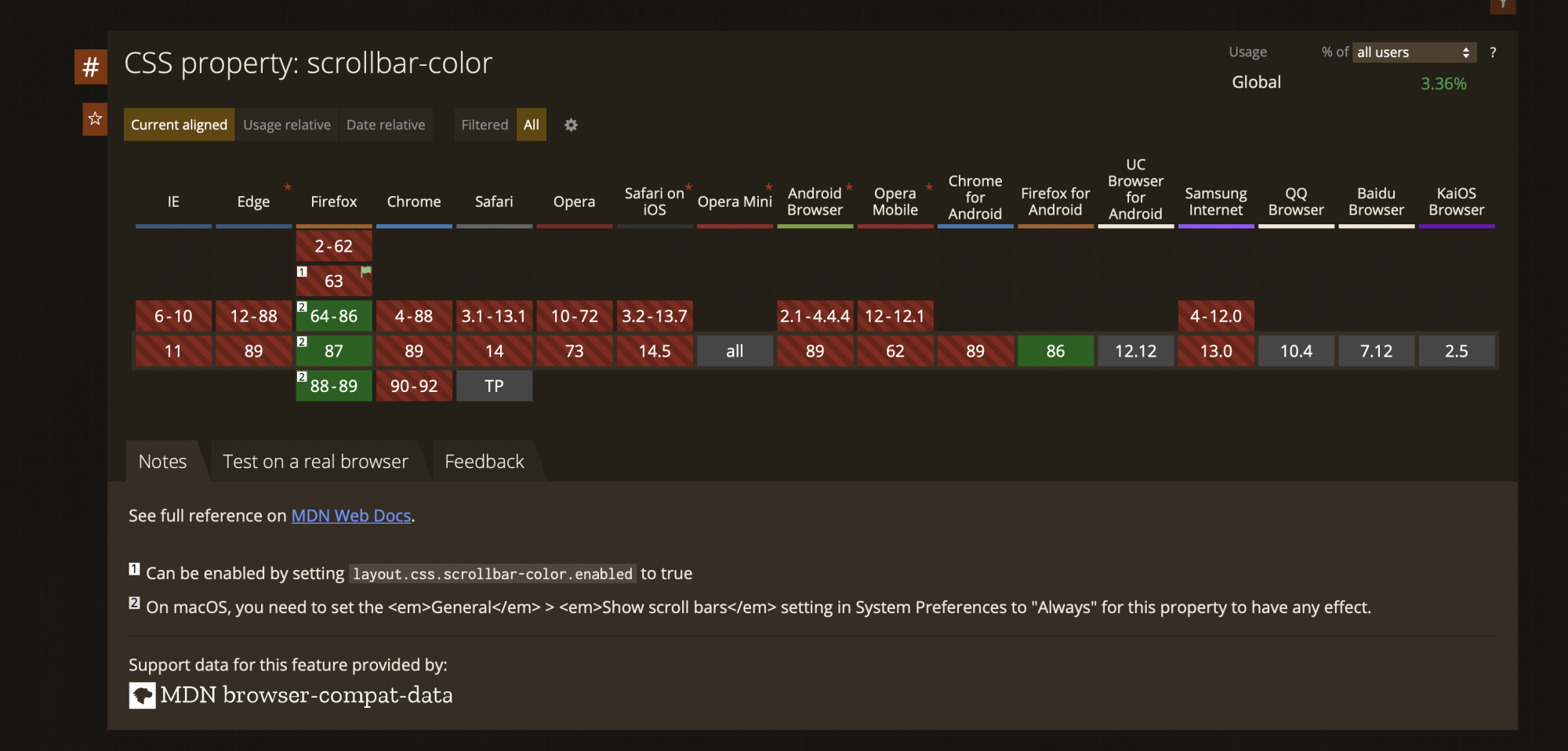Select Opera Mini all cell
Screen dimensions: 1568x751
point(735,351)
